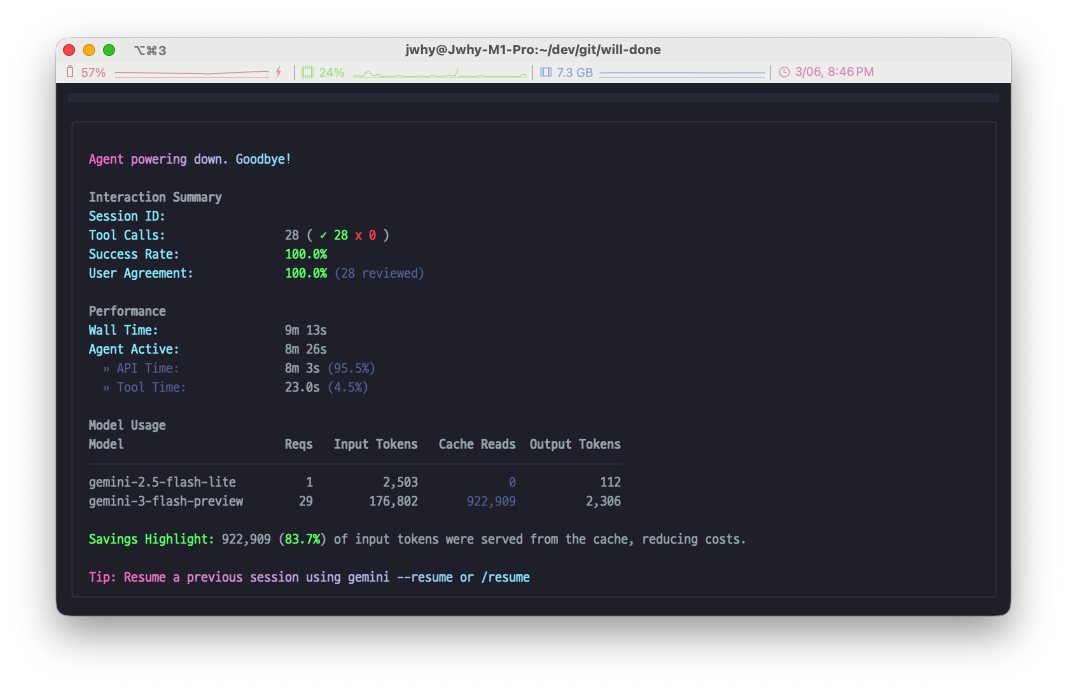Click the Input Tokens column header
1067x690 pixels.
pyautogui.click(x=376, y=445)
